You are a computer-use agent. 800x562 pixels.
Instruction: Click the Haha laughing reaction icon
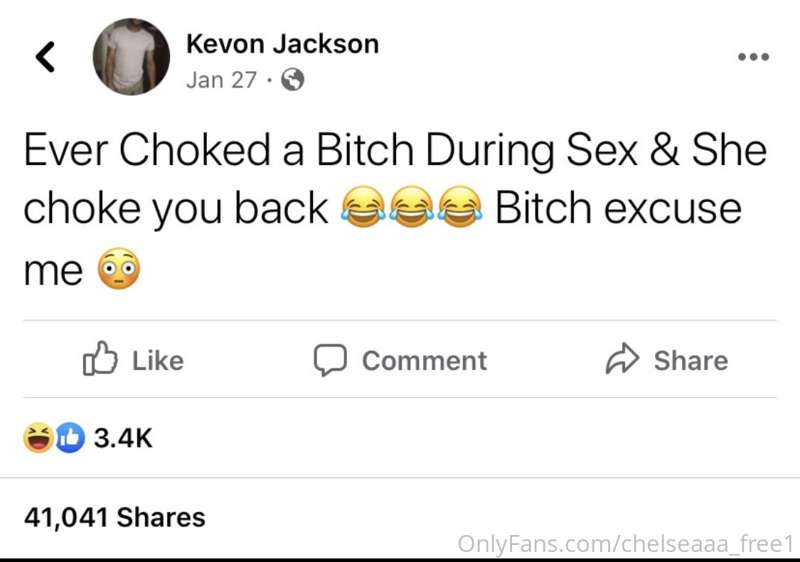pyautogui.click(x=38, y=438)
